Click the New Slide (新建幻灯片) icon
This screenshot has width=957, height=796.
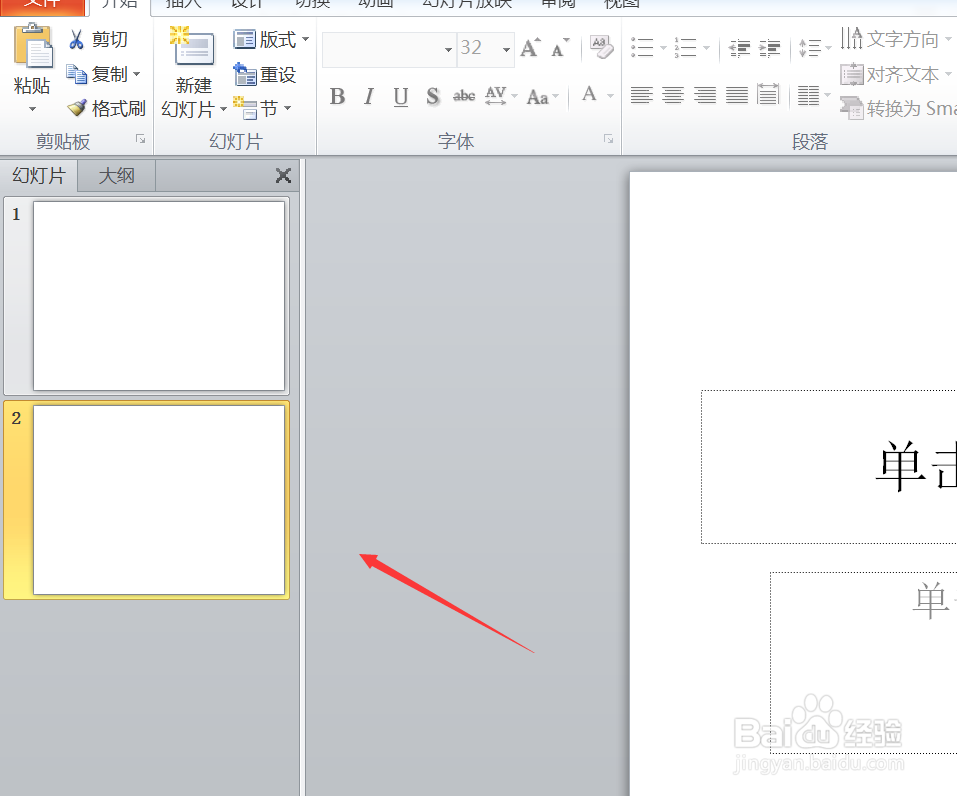tap(193, 46)
